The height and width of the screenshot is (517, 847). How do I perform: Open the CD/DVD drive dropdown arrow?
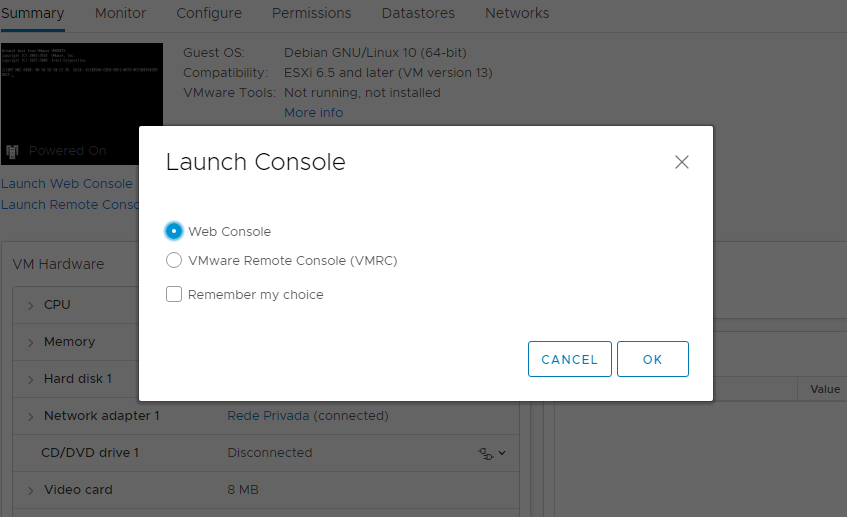click(502, 453)
